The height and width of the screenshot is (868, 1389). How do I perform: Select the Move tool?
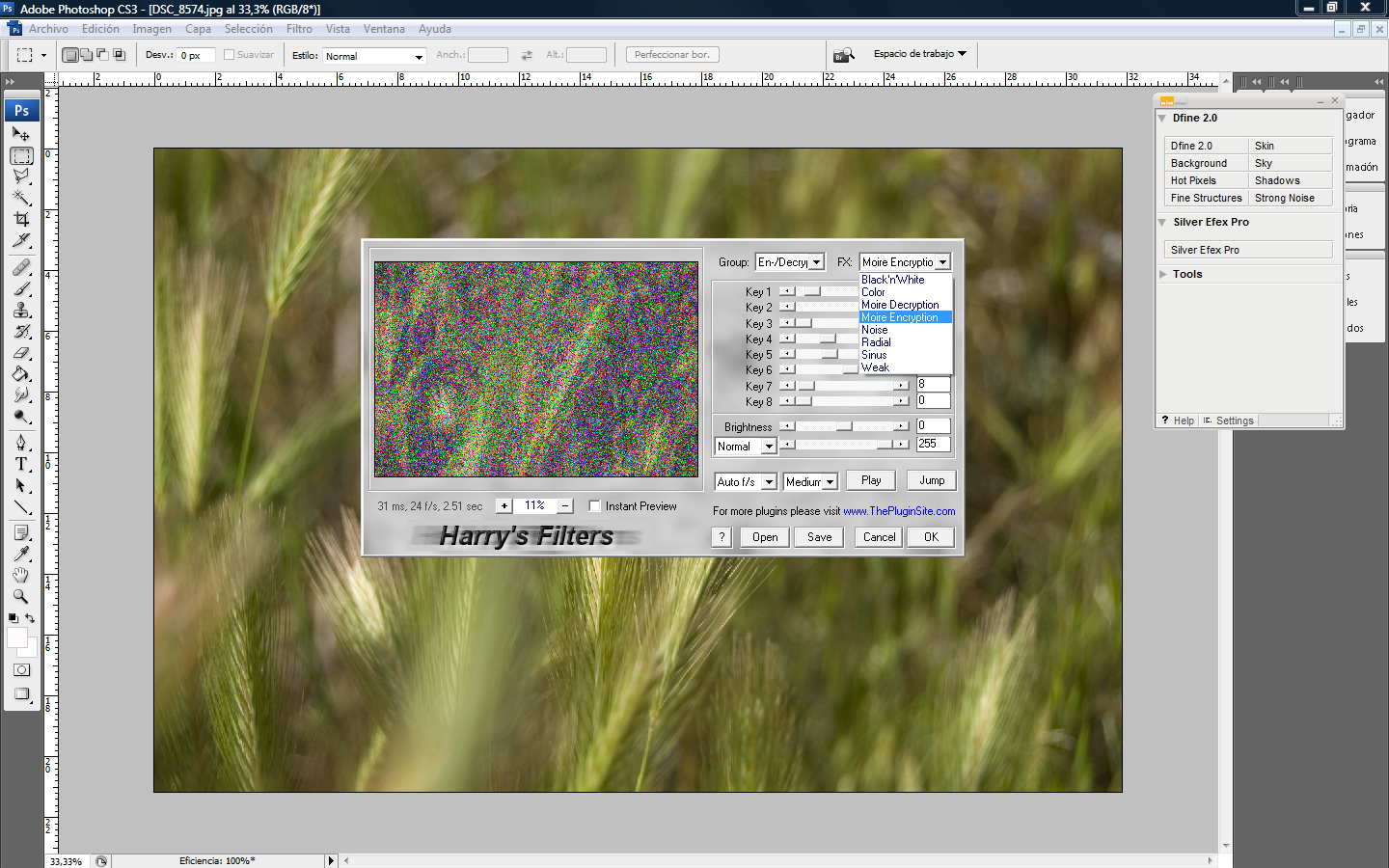pyautogui.click(x=21, y=135)
